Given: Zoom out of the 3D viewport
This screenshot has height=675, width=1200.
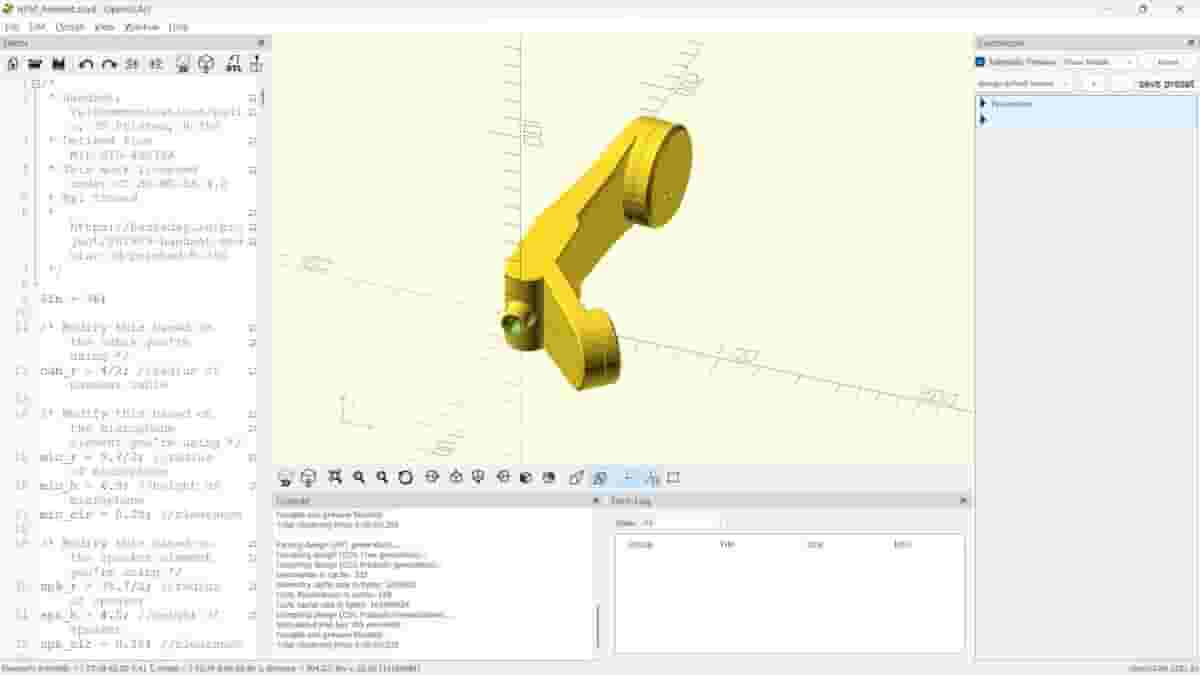Looking at the screenshot, I should (x=382, y=478).
